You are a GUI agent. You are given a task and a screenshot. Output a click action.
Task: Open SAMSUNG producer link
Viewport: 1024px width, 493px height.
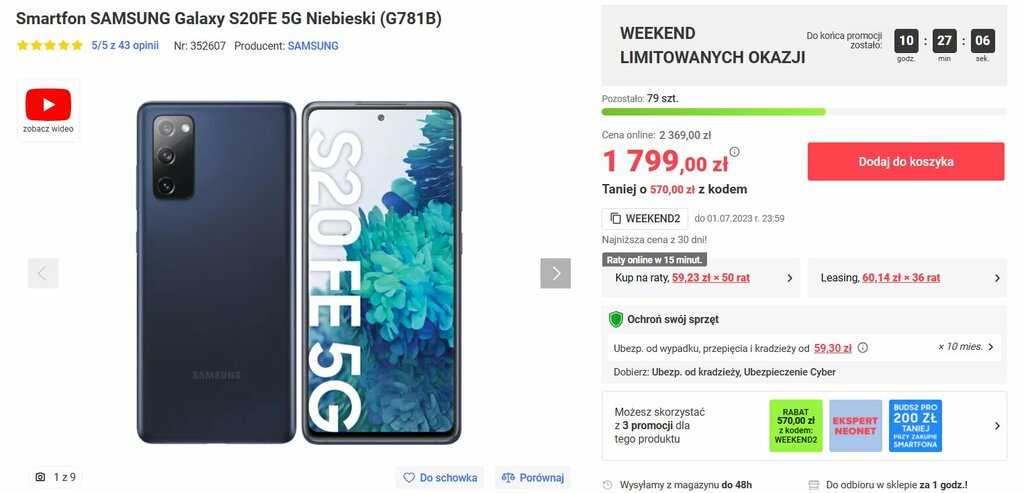pyautogui.click(x=313, y=46)
